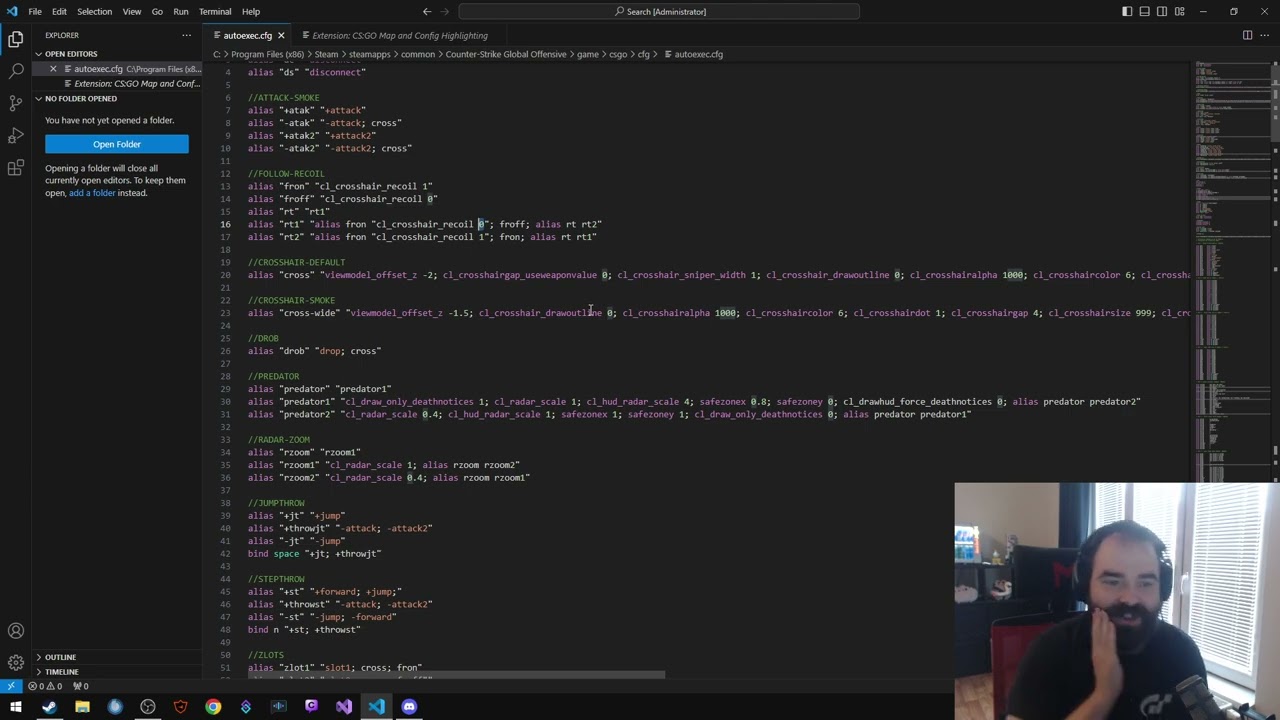
Task: Open the View menu
Action: click(x=131, y=12)
